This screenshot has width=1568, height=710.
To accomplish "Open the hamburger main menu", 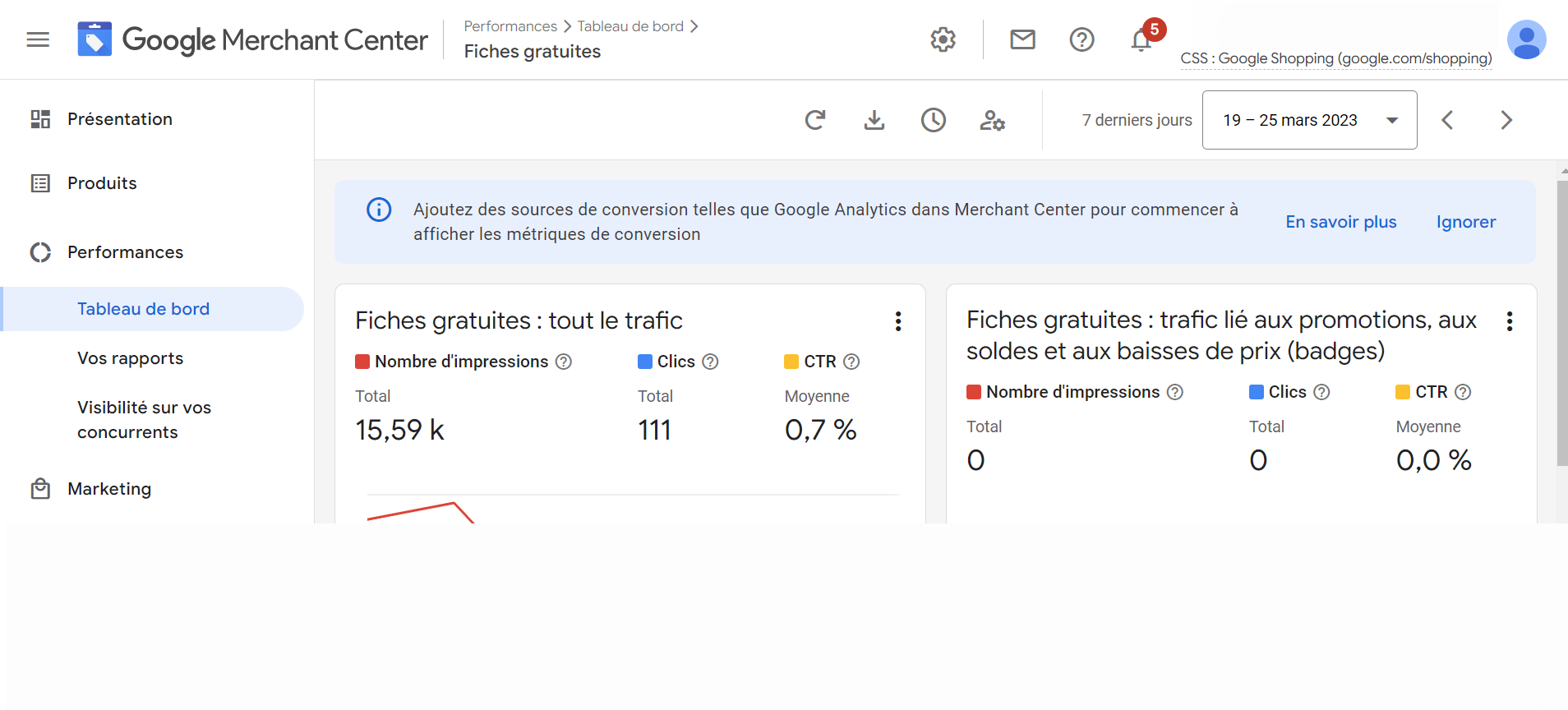I will click(38, 39).
